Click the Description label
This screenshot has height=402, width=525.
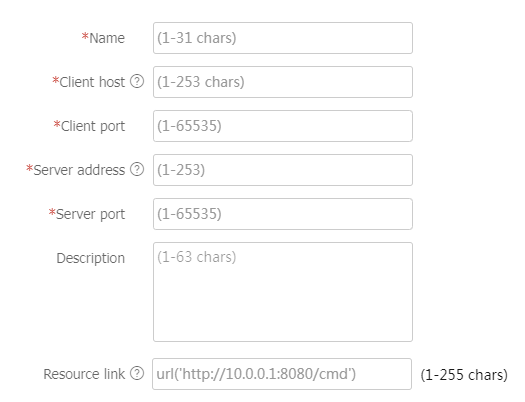click(91, 258)
